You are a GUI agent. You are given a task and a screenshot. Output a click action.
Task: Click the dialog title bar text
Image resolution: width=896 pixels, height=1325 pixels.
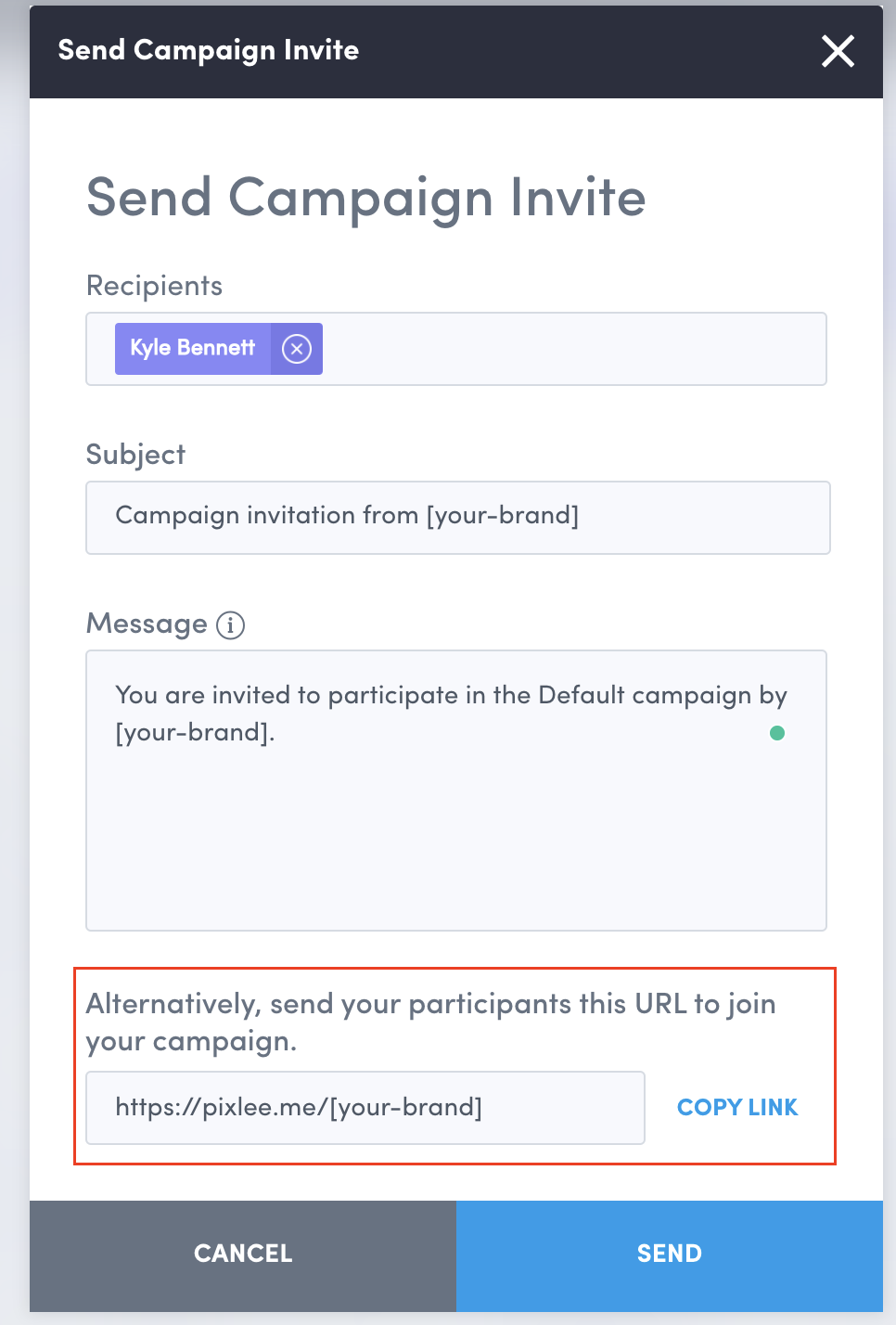[208, 50]
